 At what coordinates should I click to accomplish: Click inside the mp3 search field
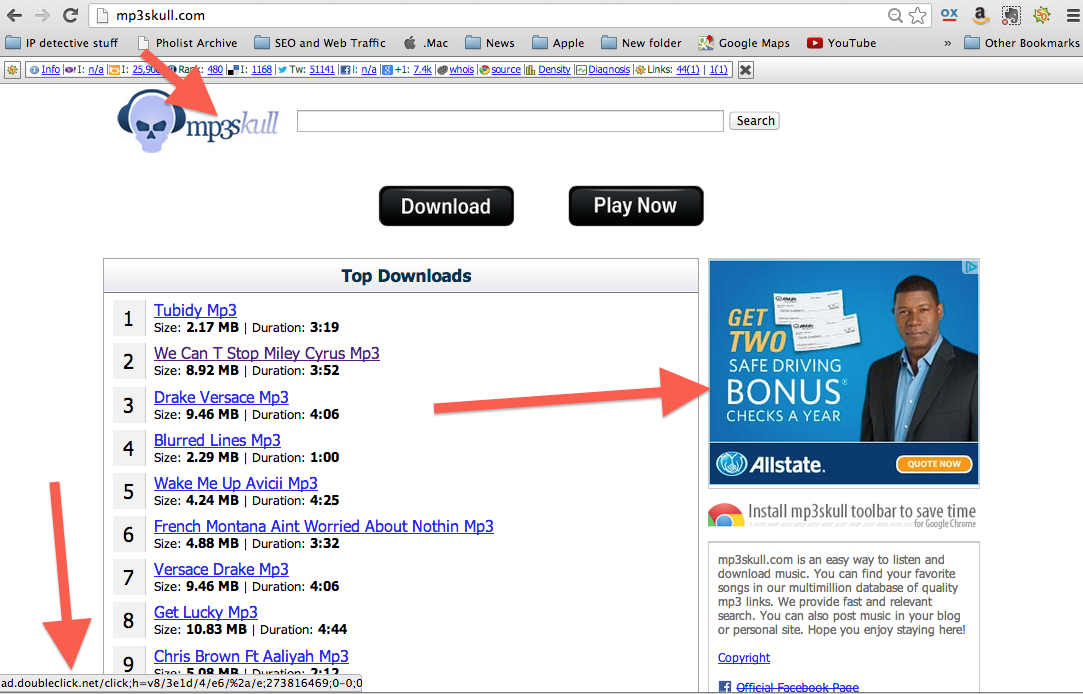(510, 121)
